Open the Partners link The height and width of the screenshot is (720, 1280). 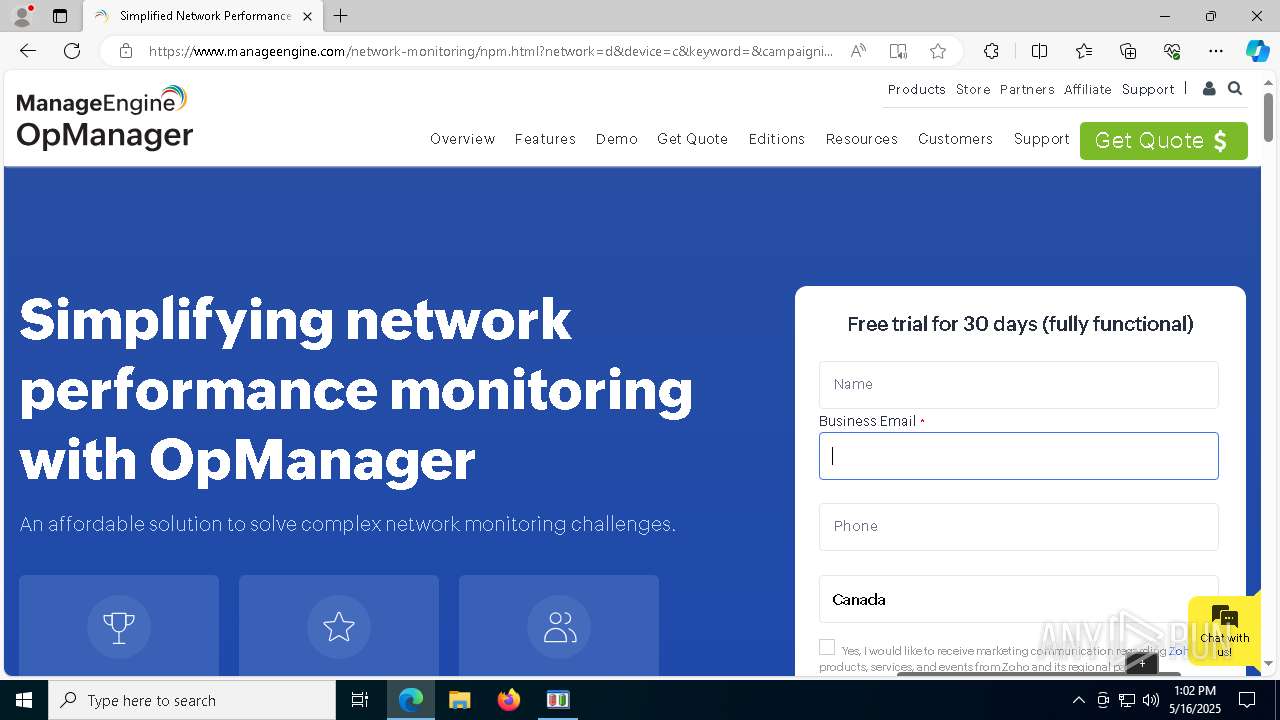pos(1027,89)
